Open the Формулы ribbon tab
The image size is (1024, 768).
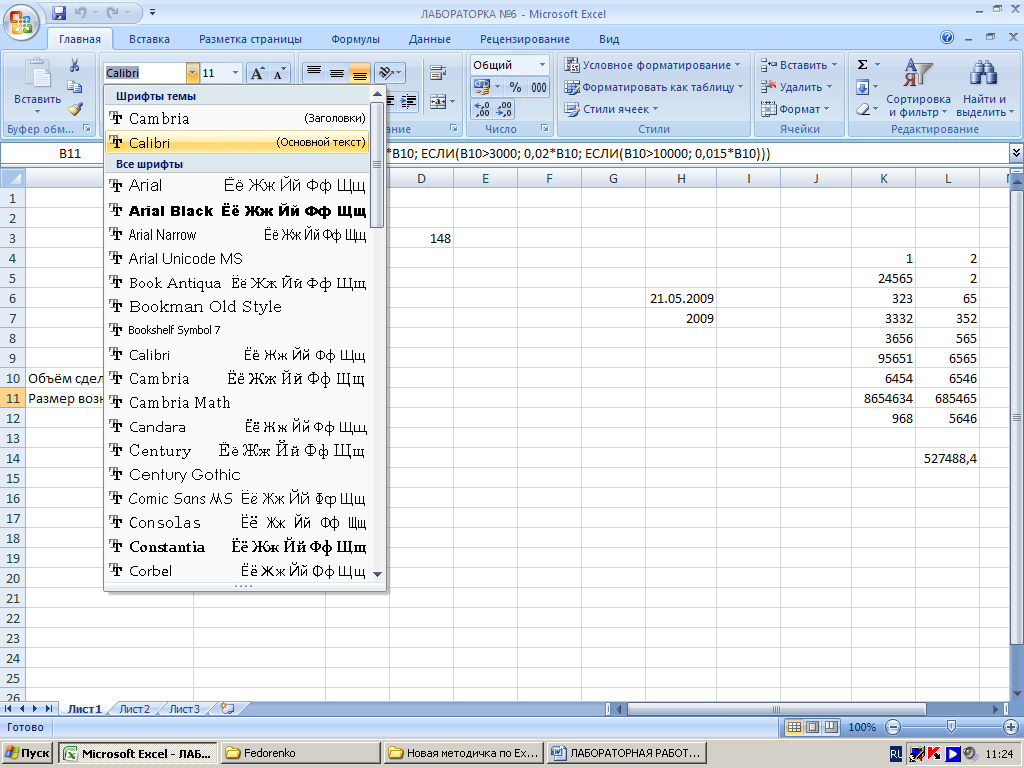355,39
